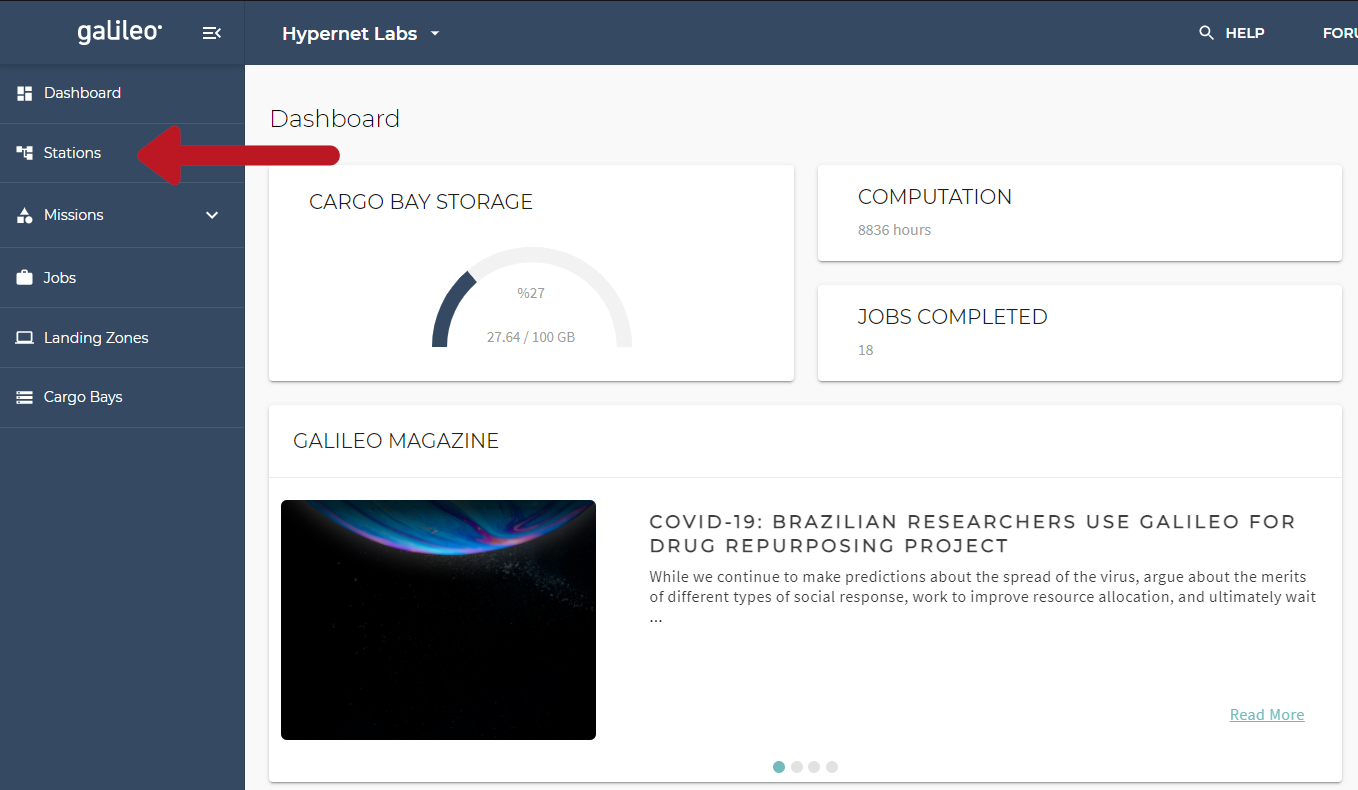Click the Cargo Bays storage icon

[25, 397]
